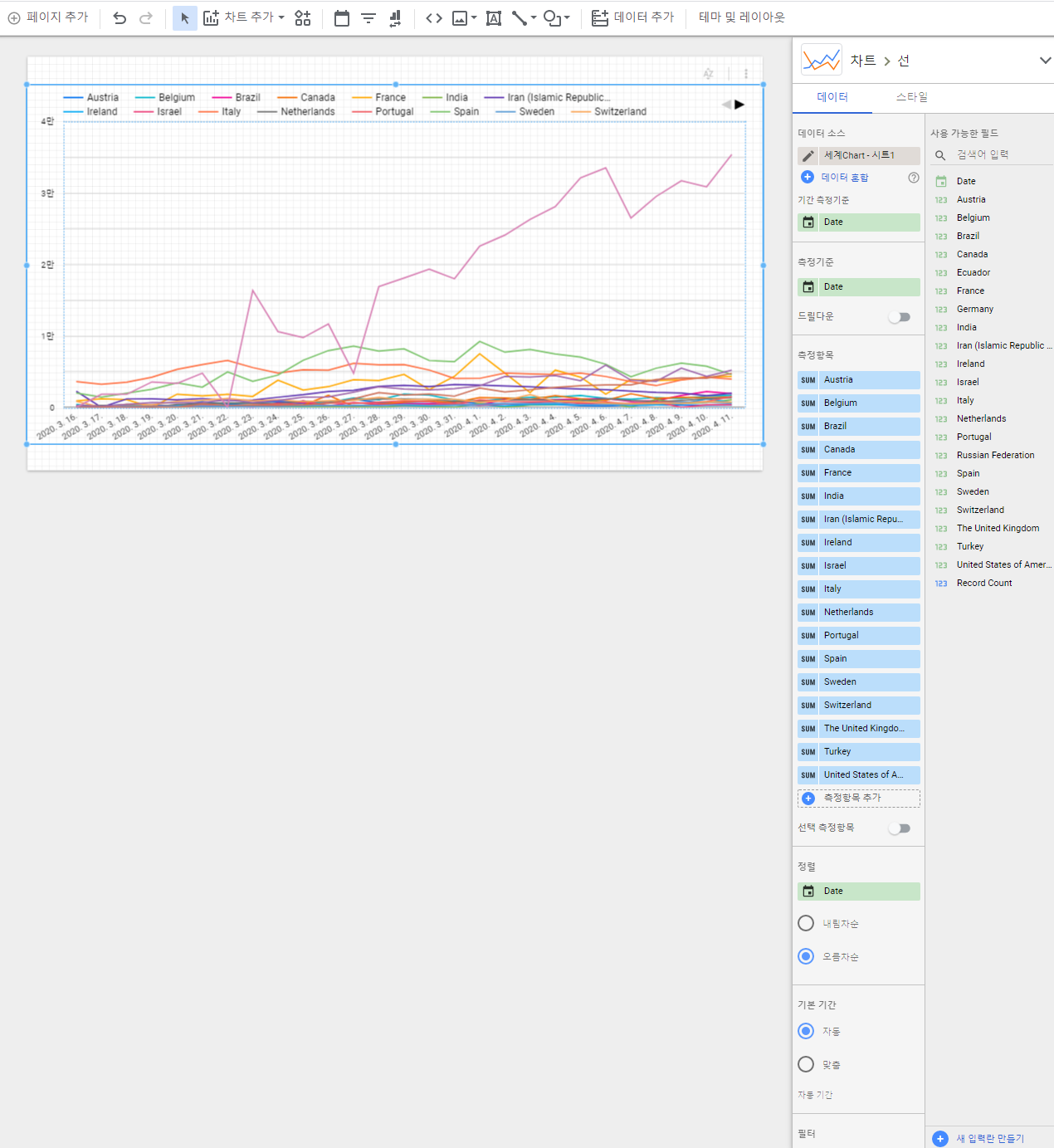The height and width of the screenshot is (1148, 1054).
Task: Click the pencil edit icon for data source
Action: [x=808, y=156]
